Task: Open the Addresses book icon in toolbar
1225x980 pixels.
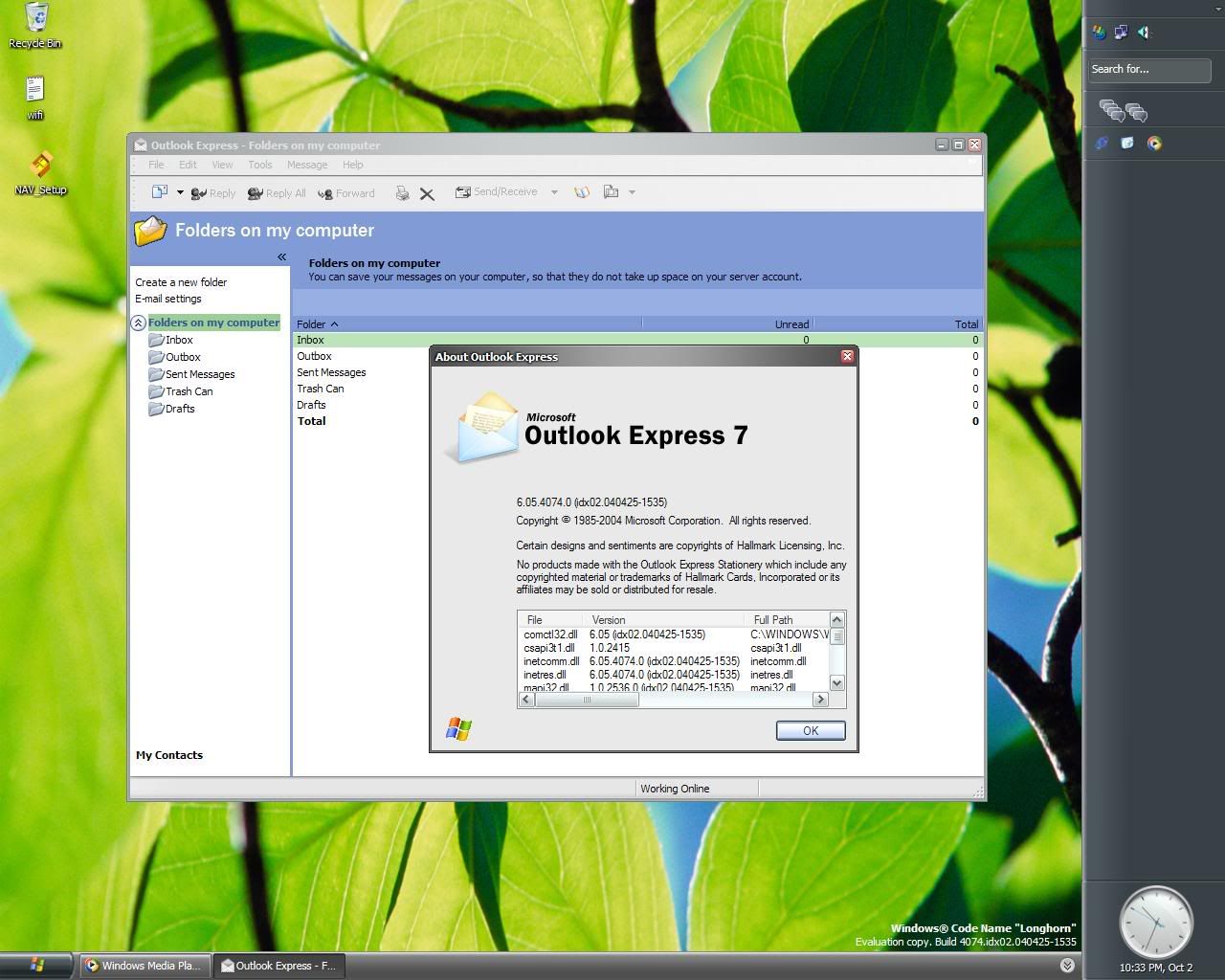Action: (x=582, y=192)
